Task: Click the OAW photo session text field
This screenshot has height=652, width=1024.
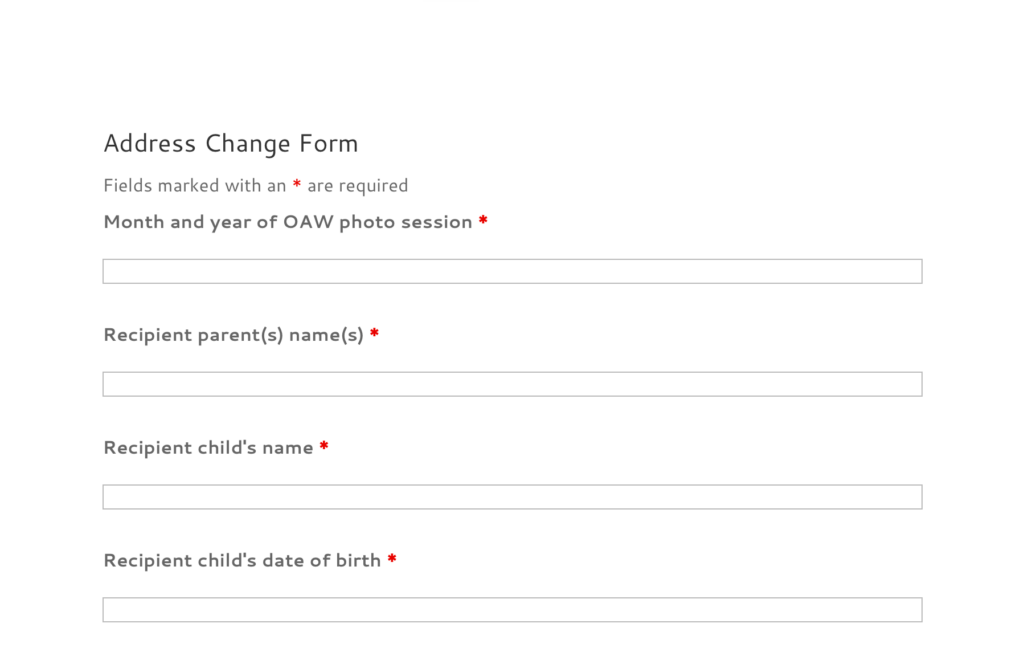Action: pyautogui.click(x=512, y=271)
